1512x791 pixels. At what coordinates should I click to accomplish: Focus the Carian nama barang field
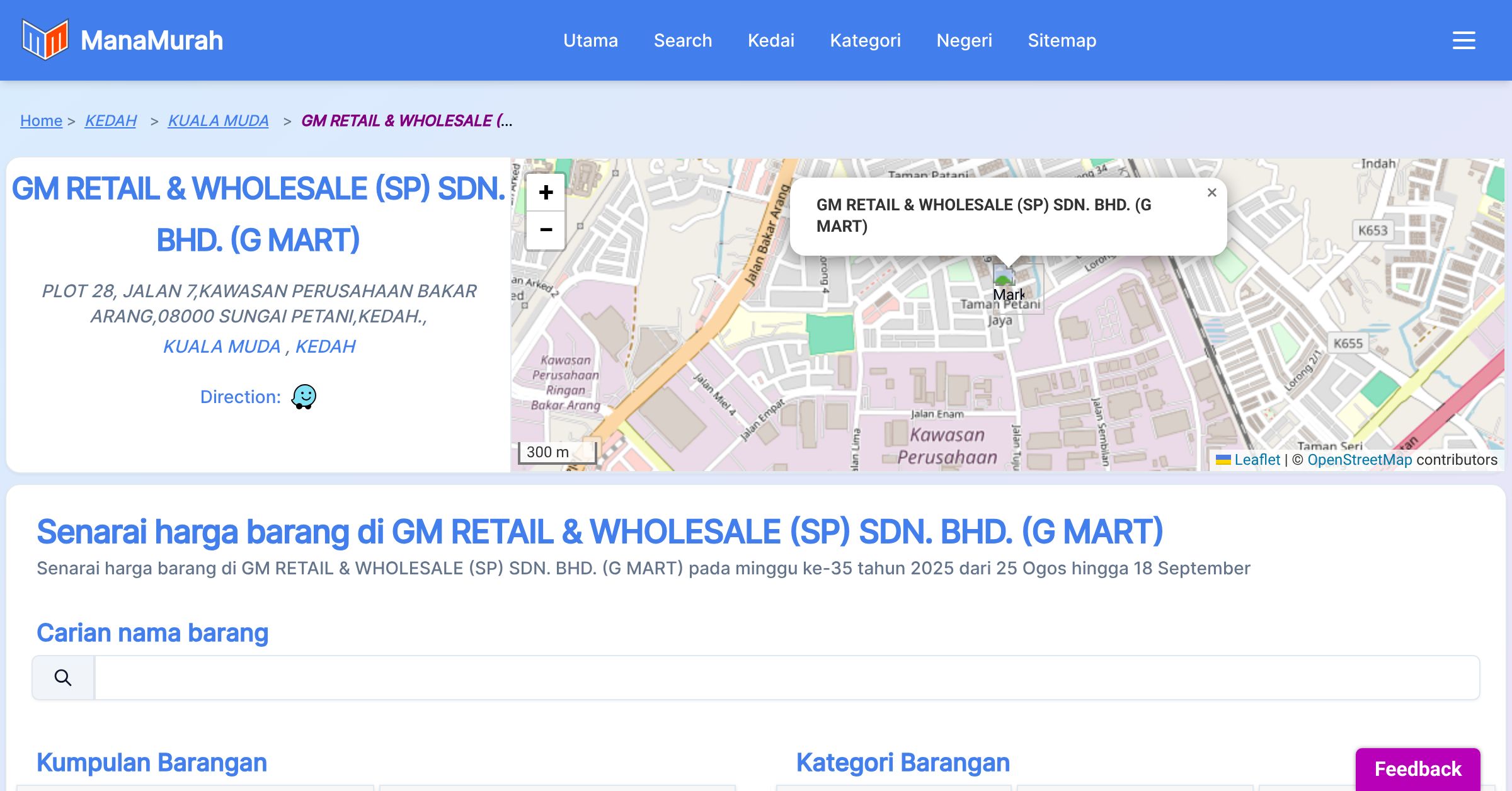click(786, 678)
